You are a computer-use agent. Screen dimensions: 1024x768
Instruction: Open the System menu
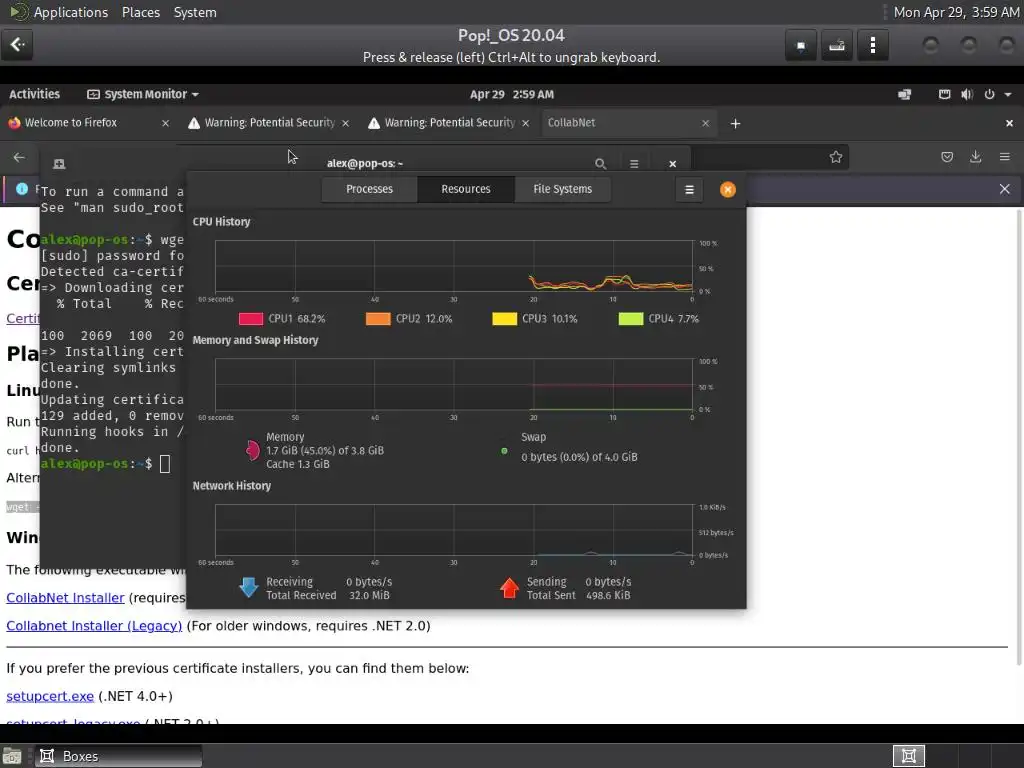[x=195, y=12]
